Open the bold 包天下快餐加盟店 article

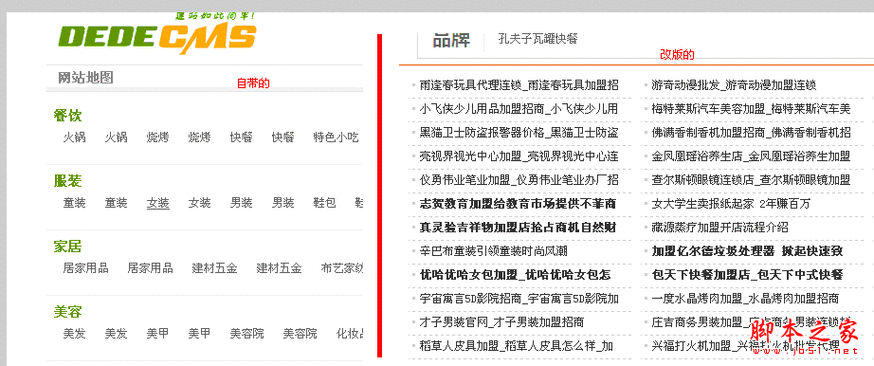[x=747, y=275]
